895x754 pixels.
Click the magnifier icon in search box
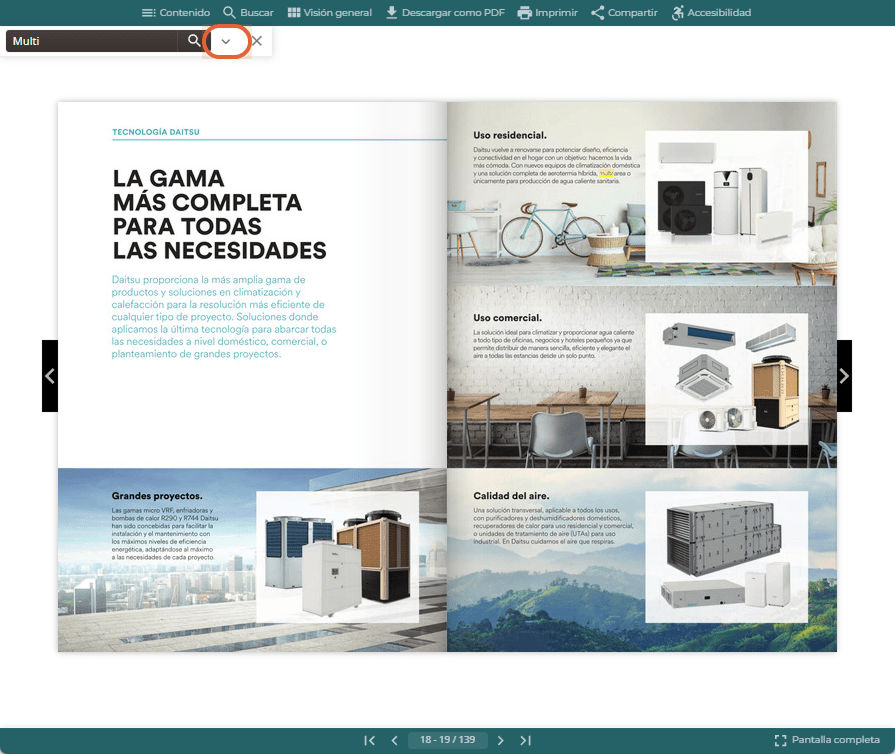(x=194, y=41)
